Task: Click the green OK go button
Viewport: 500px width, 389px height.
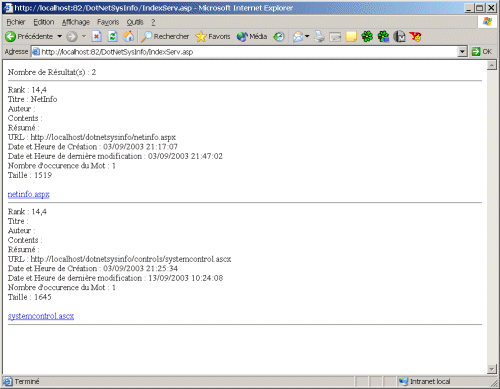Action: coord(481,52)
